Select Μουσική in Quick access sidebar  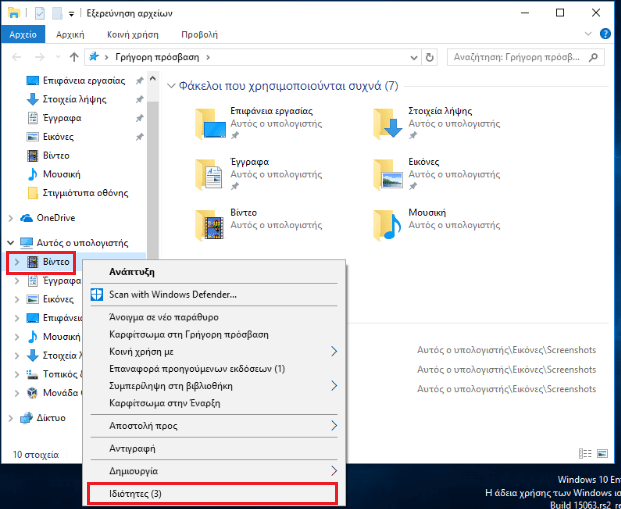click(61, 174)
